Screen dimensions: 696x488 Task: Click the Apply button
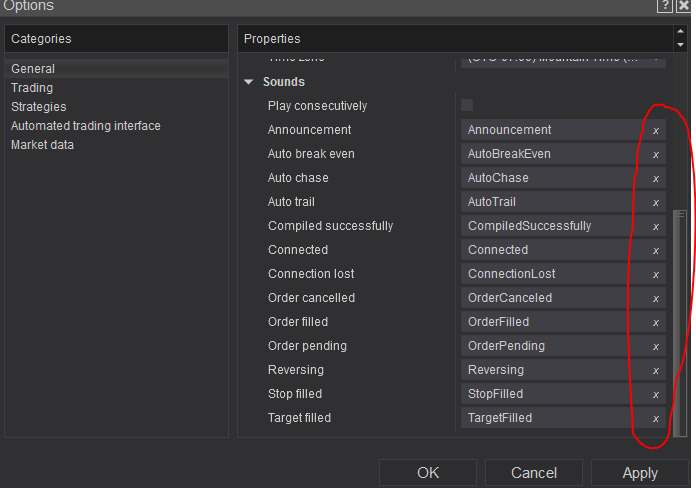click(x=640, y=473)
